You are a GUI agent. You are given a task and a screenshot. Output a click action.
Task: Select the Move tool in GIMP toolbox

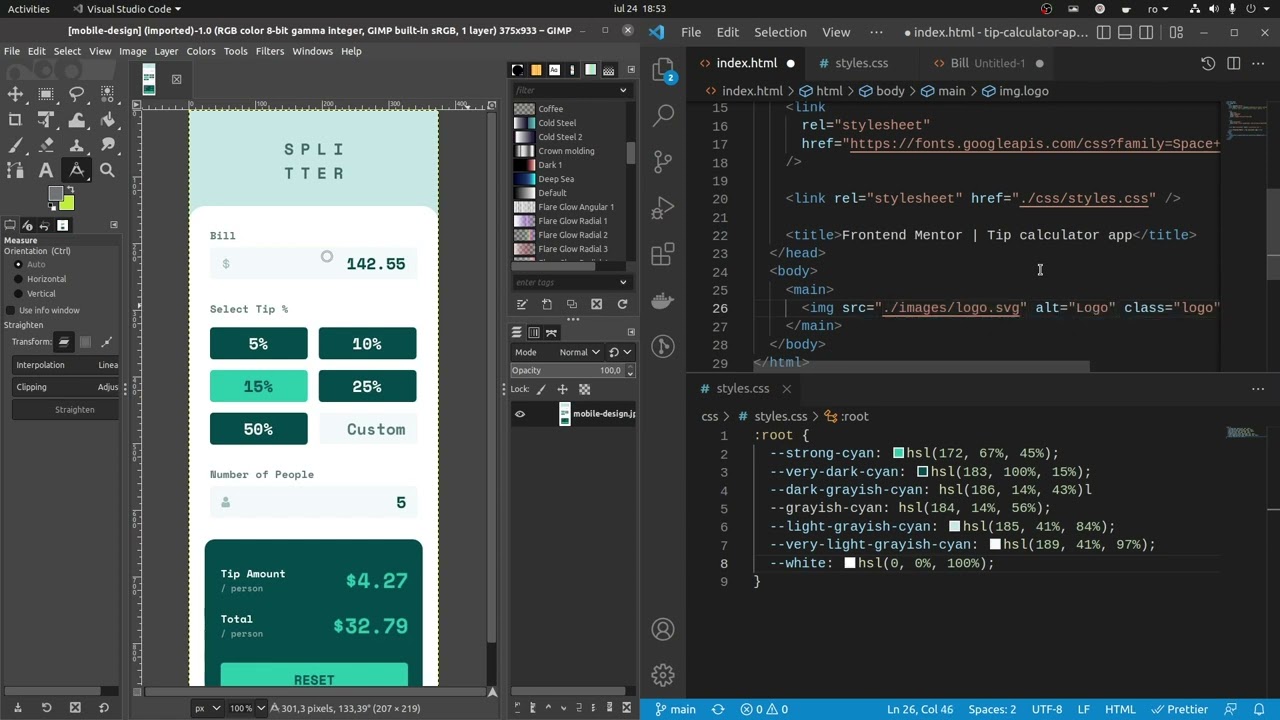[x=15, y=94]
